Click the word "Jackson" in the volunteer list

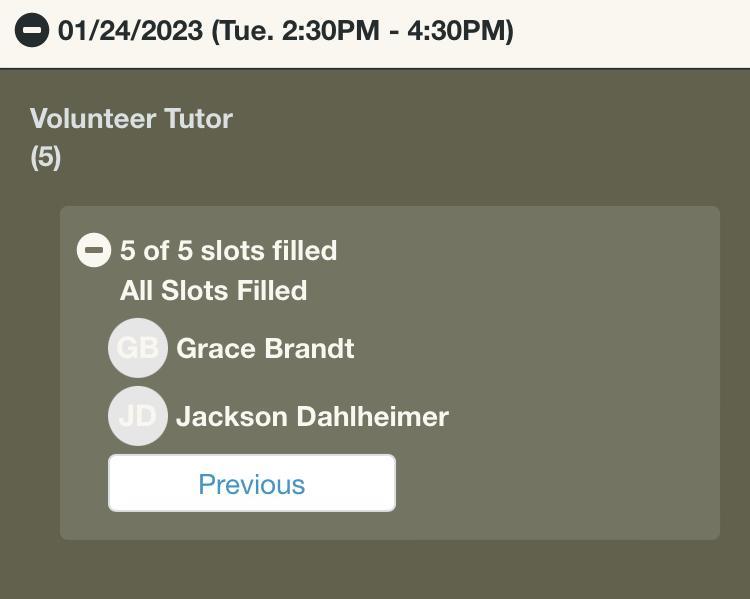point(232,416)
